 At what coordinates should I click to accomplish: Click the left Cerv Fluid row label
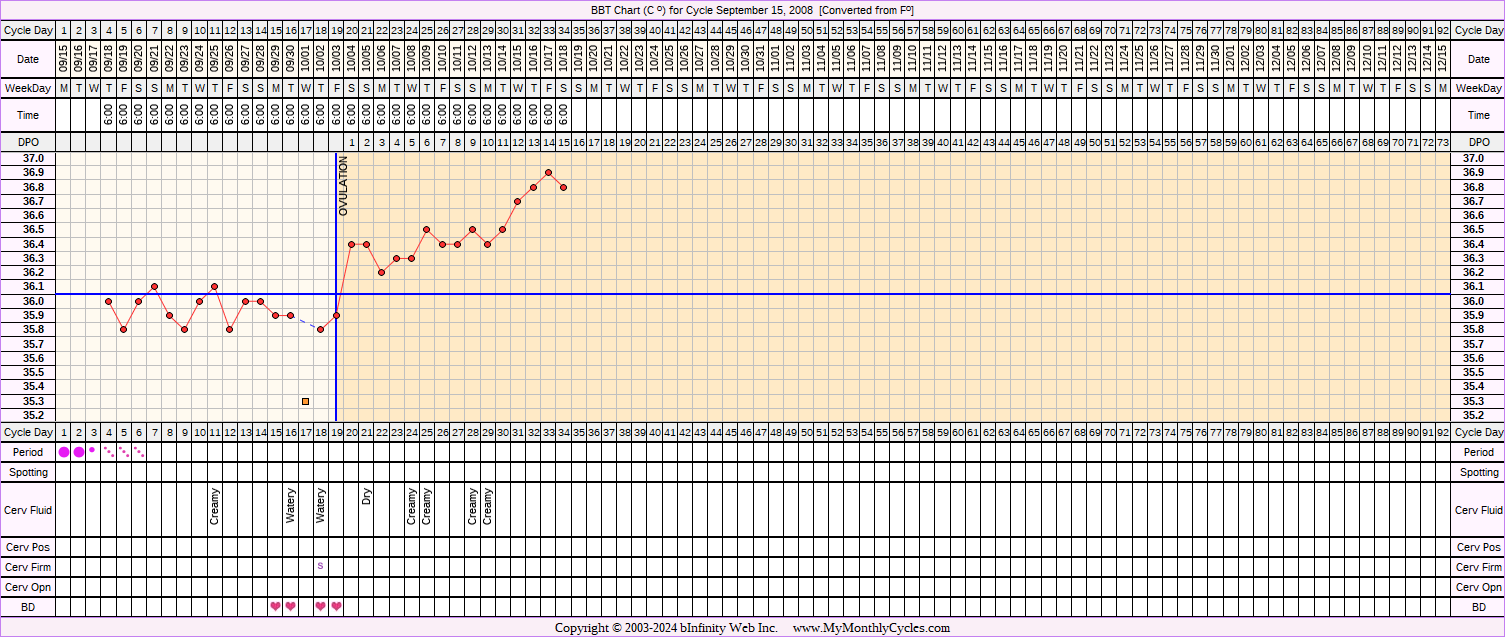tap(28, 510)
